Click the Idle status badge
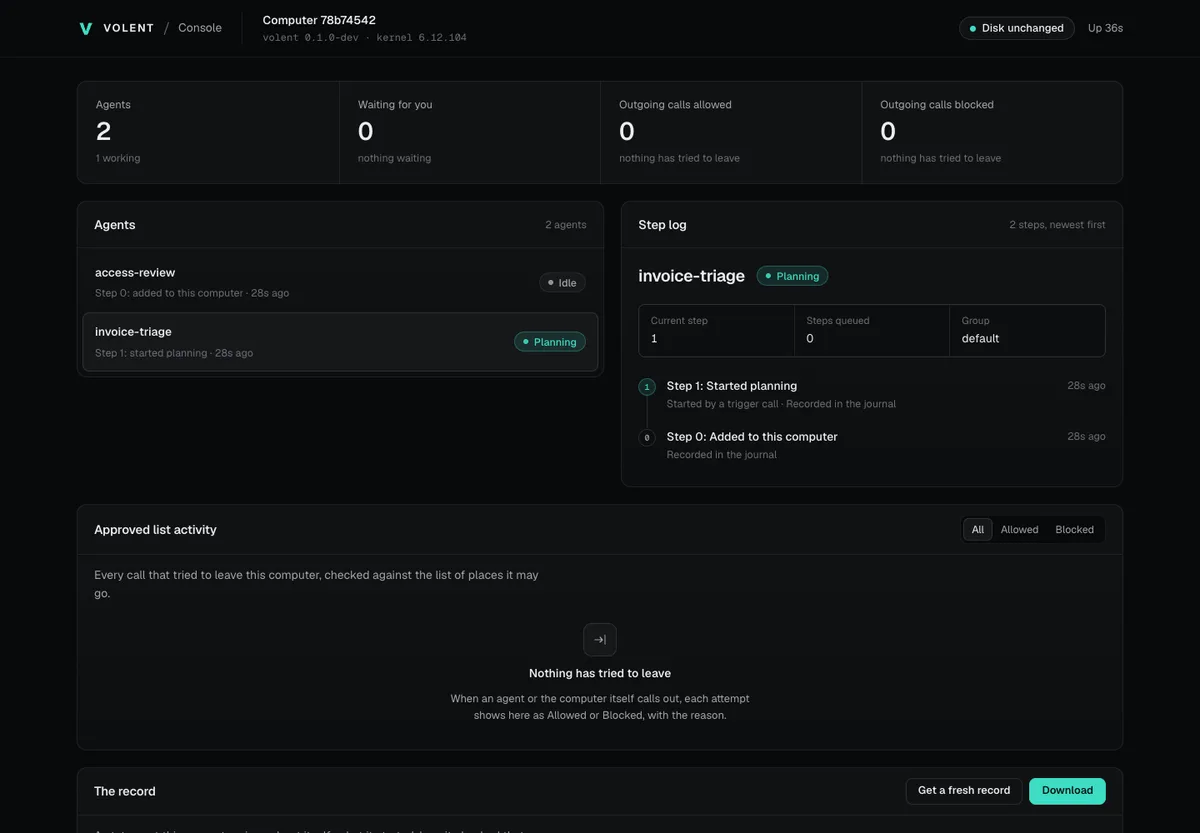 (562, 283)
